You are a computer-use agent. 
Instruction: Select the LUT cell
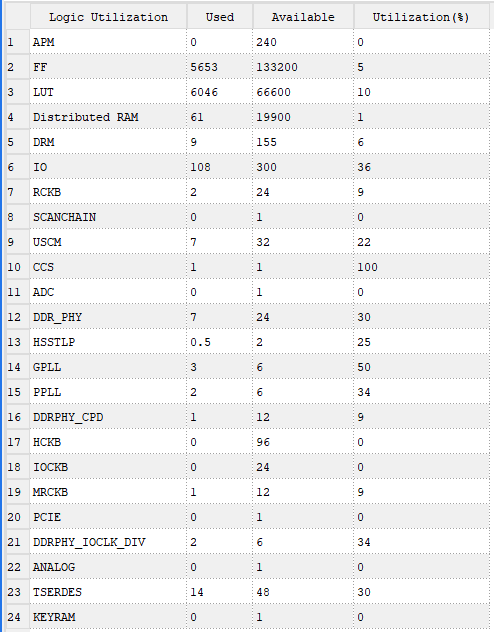pyautogui.click(x=108, y=92)
